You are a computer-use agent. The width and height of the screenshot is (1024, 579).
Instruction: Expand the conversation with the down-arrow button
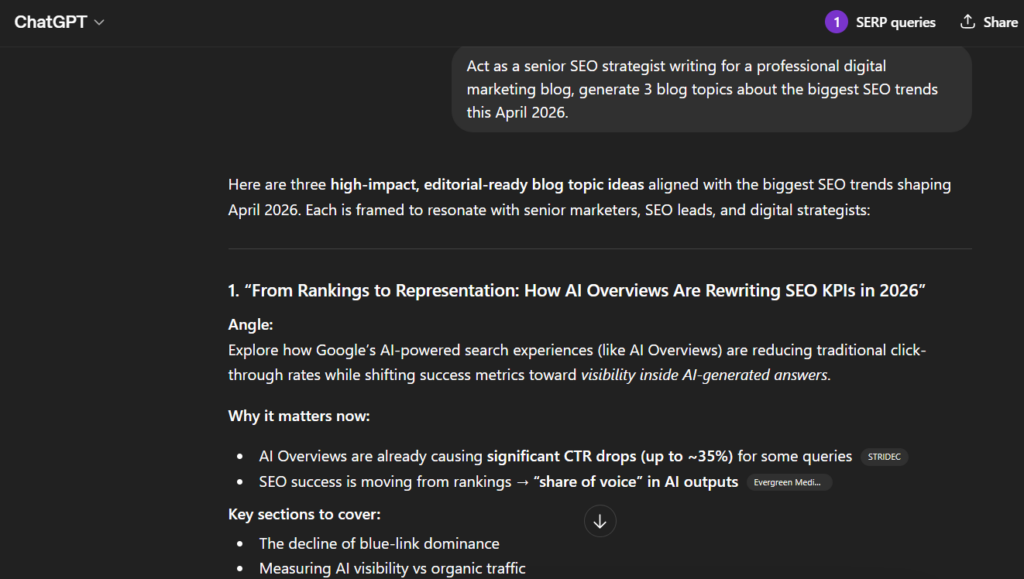[x=600, y=521]
